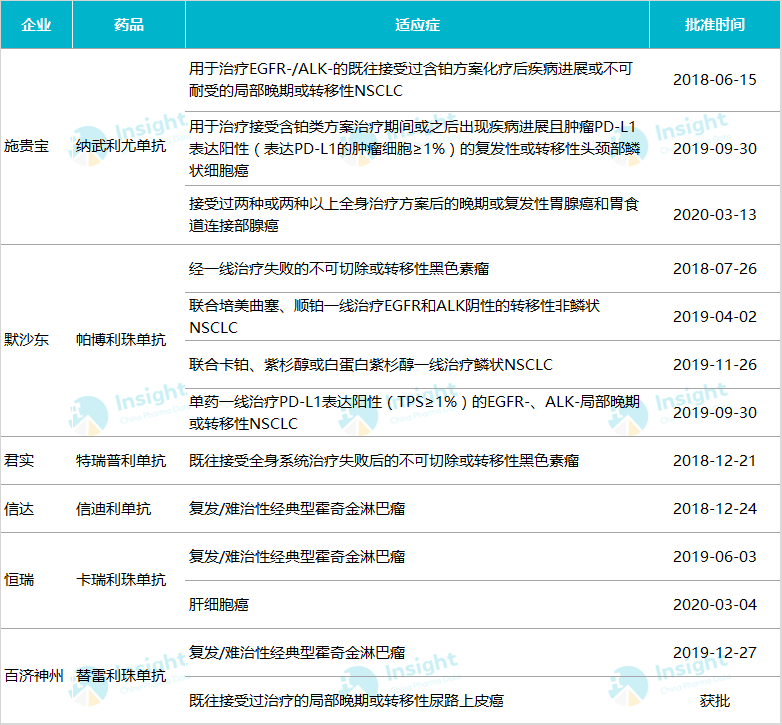Click the 批准时间 column header
This screenshot has height=725, width=782.
(715, 24)
